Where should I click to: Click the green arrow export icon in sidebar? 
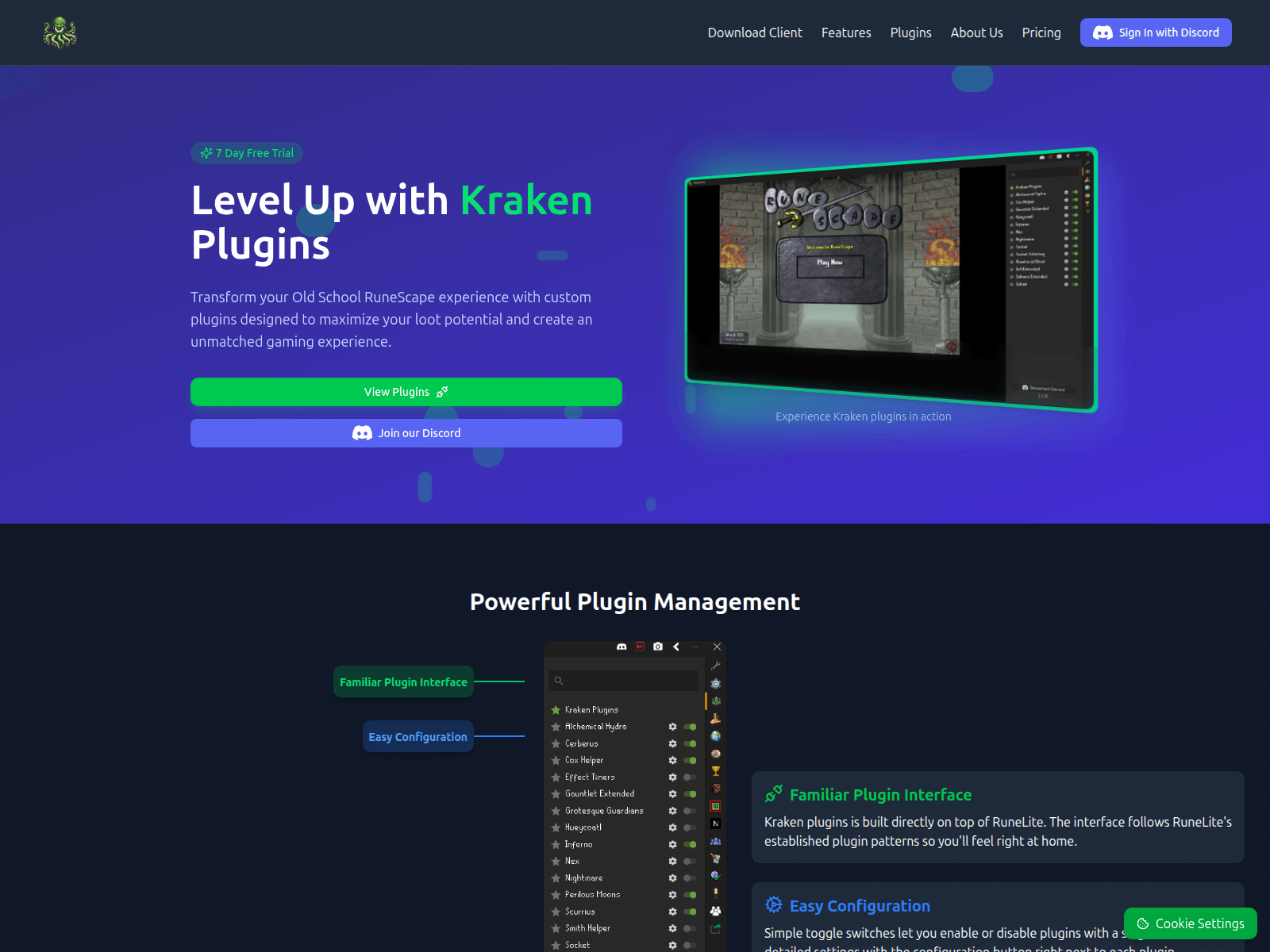click(x=716, y=928)
